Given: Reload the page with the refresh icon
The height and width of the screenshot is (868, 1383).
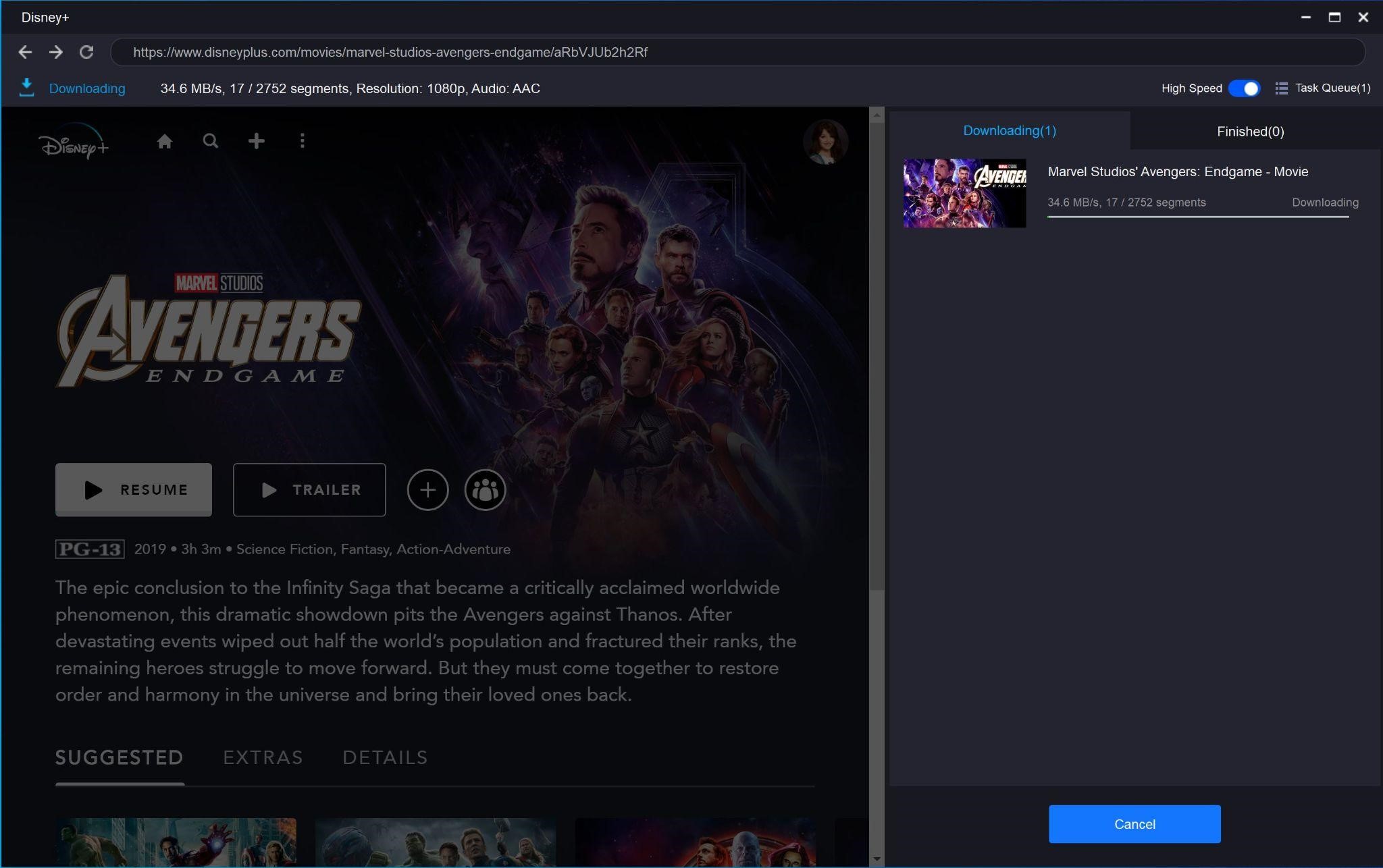Looking at the screenshot, I should 86,52.
